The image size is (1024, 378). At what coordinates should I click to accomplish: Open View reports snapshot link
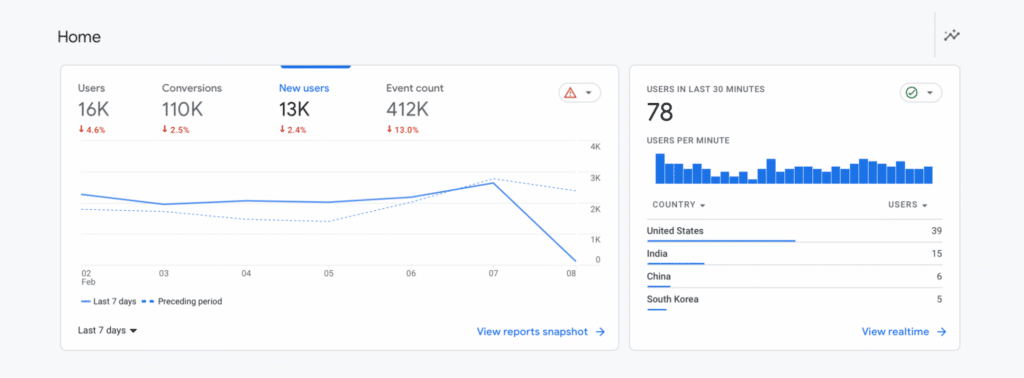[532, 332]
